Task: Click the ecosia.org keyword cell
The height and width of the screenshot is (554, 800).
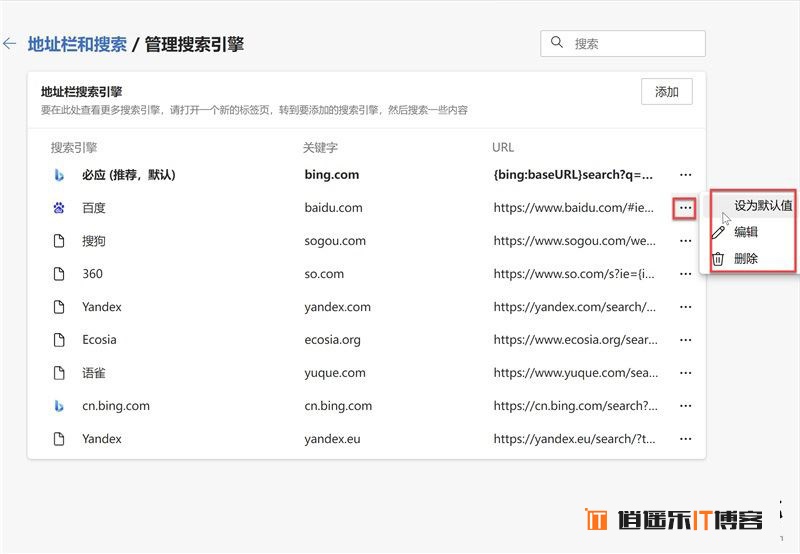Action: (x=332, y=340)
